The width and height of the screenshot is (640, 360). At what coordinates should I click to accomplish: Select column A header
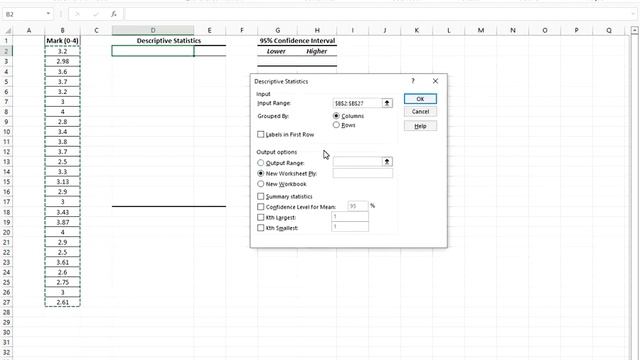29,30
